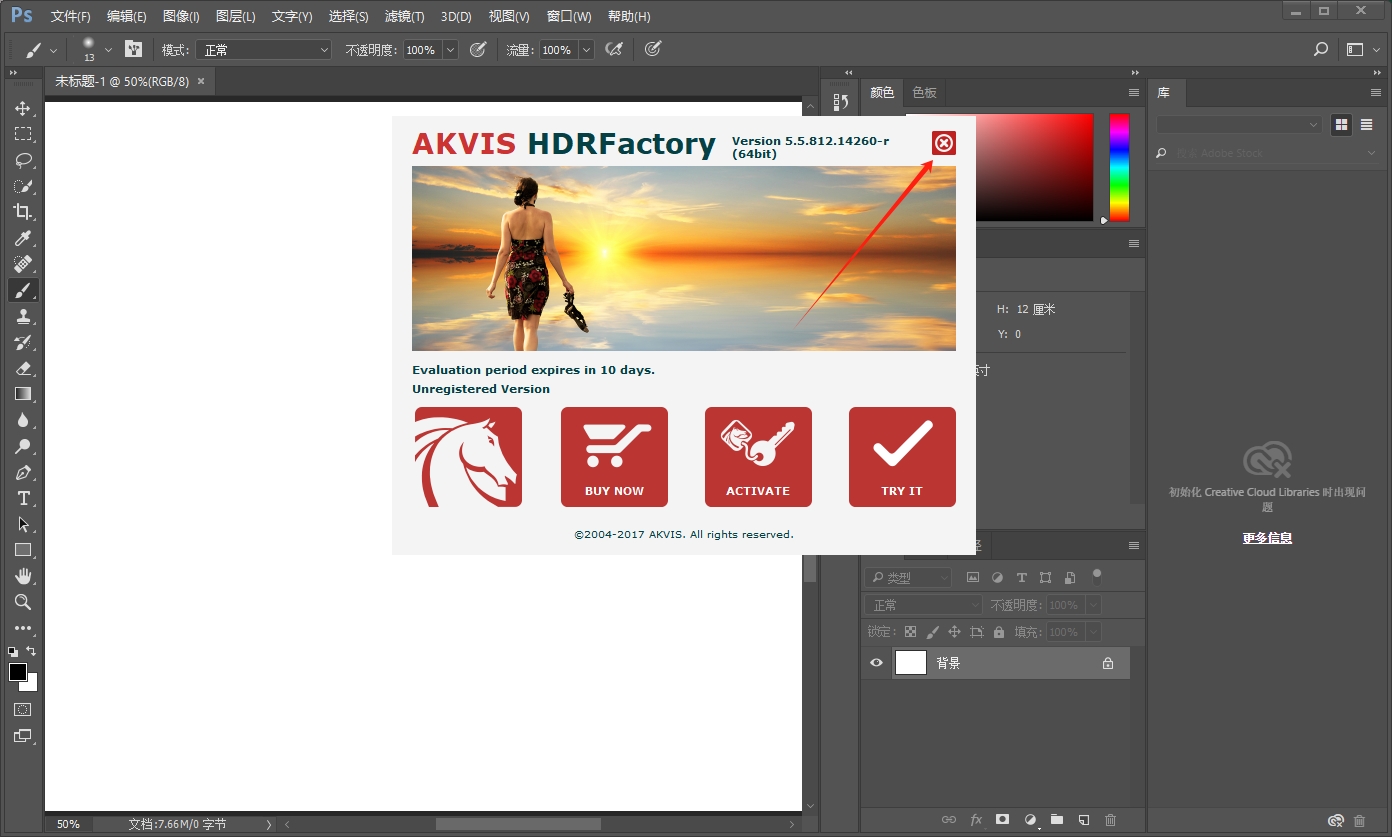Viewport: 1392px width, 837px height.
Task: Open the library selection dropdown
Action: [1239, 125]
